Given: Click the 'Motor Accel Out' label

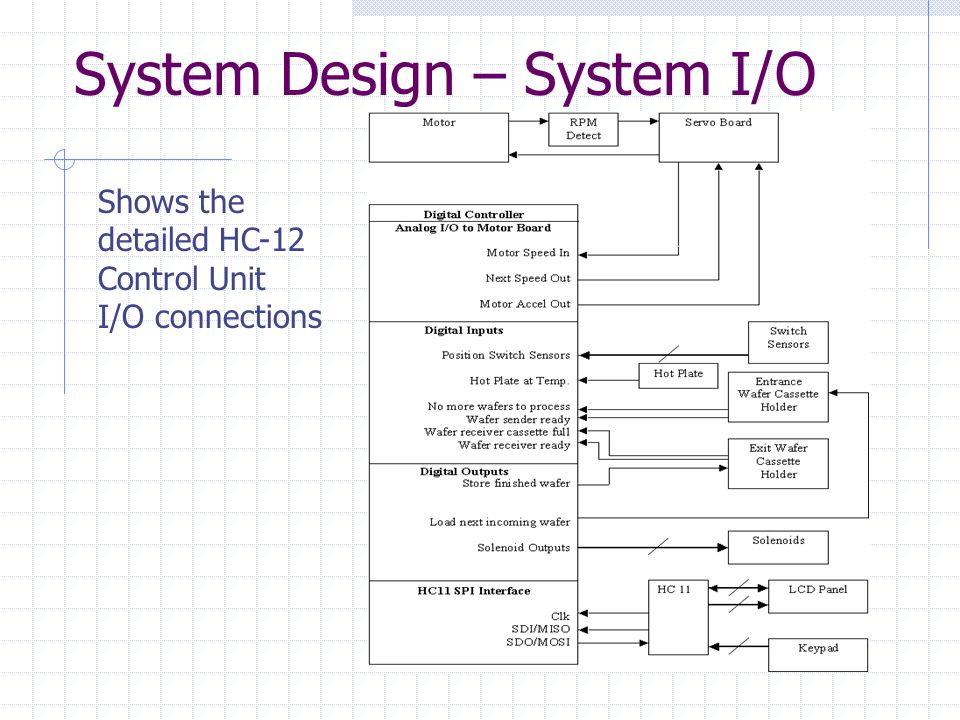Looking at the screenshot, I should pyautogui.click(x=525, y=304).
